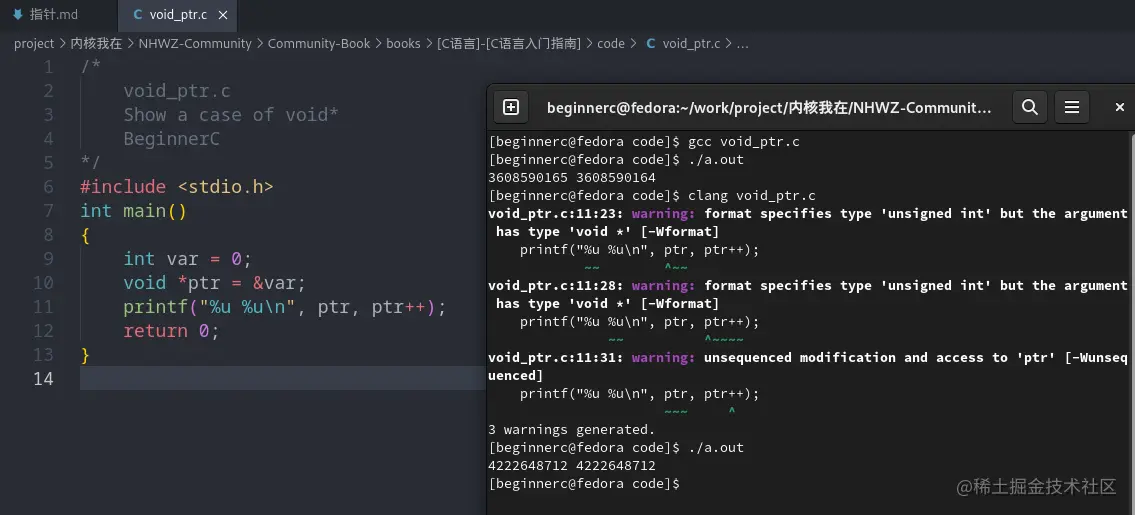
Task: Click the 'int main()' line in editor
Action: [x=133, y=211]
